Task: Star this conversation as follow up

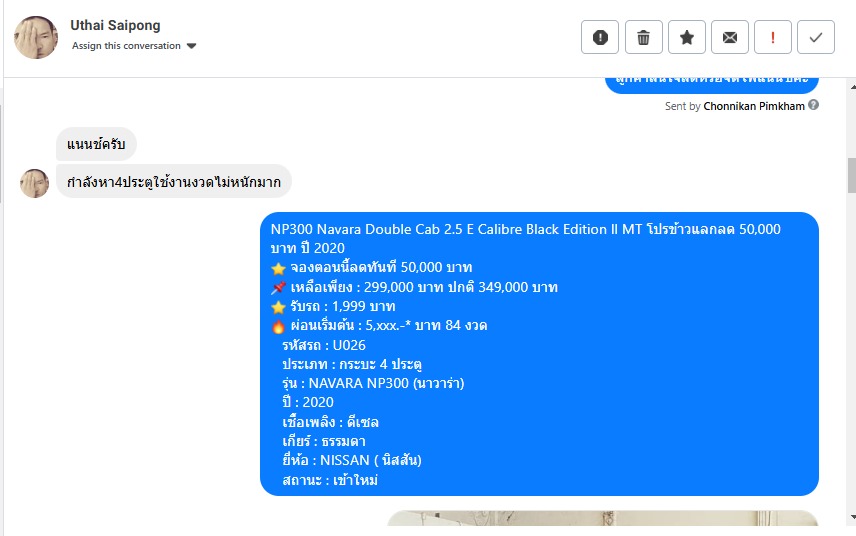Action: pos(687,37)
